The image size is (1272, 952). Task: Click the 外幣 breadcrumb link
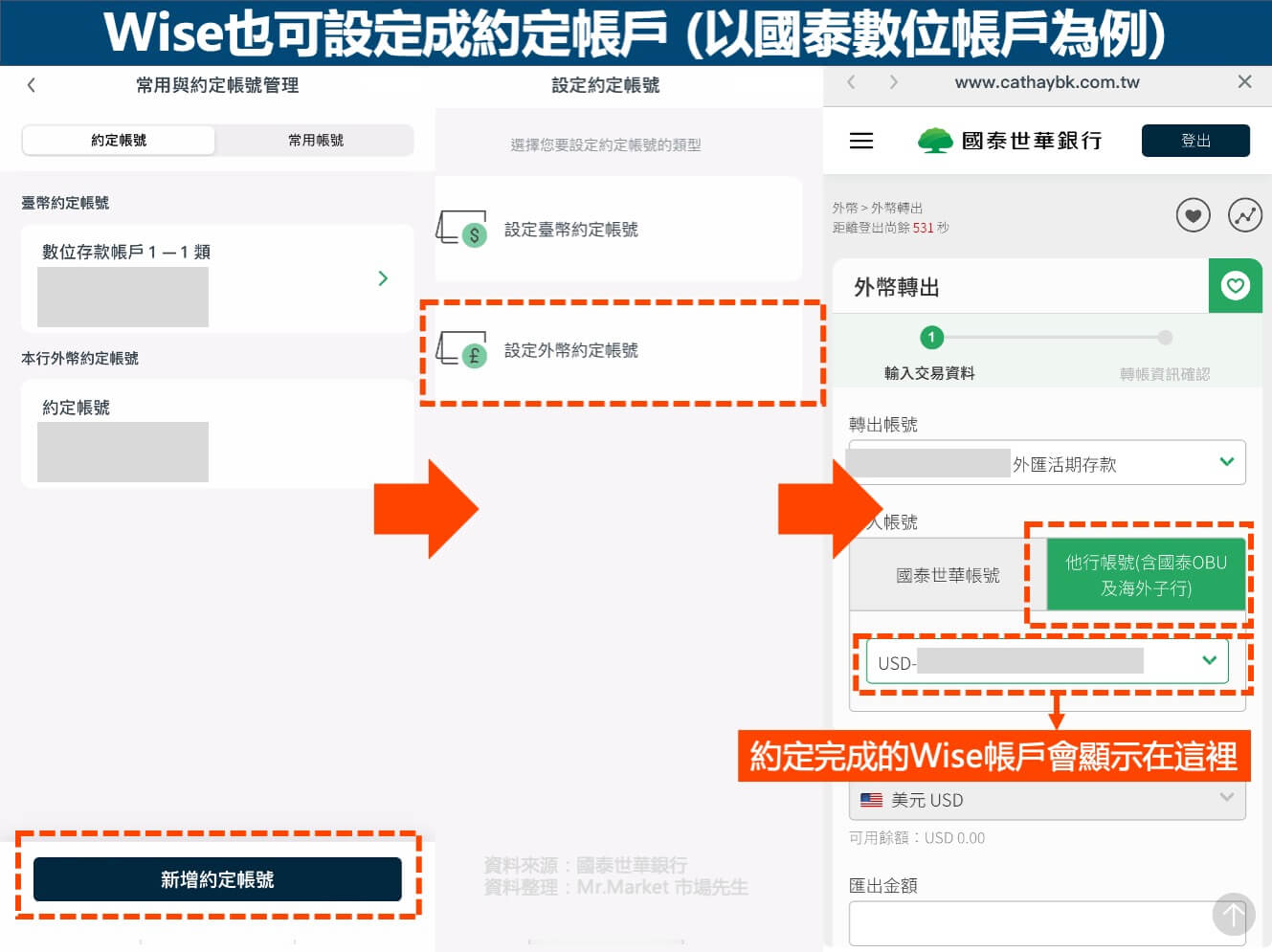(845, 208)
